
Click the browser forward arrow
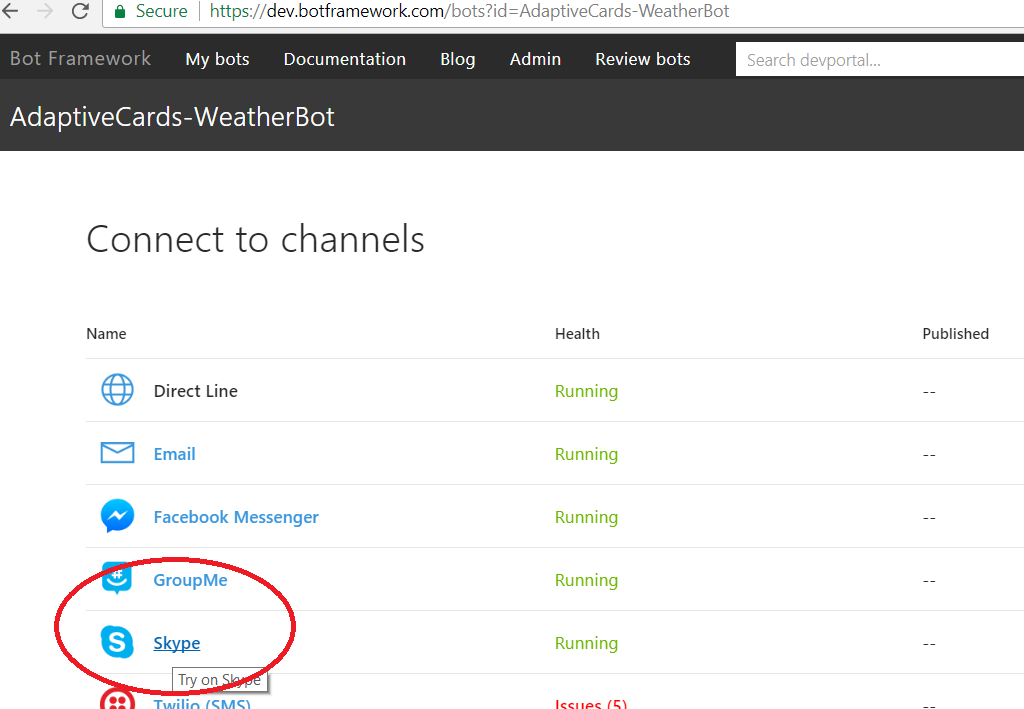(44, 10)
